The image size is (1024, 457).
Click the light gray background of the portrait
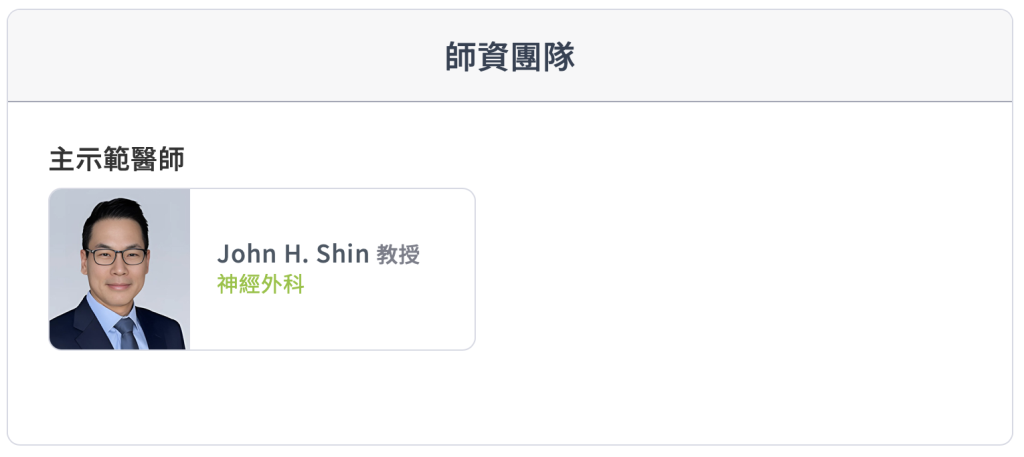coord(170,222)
